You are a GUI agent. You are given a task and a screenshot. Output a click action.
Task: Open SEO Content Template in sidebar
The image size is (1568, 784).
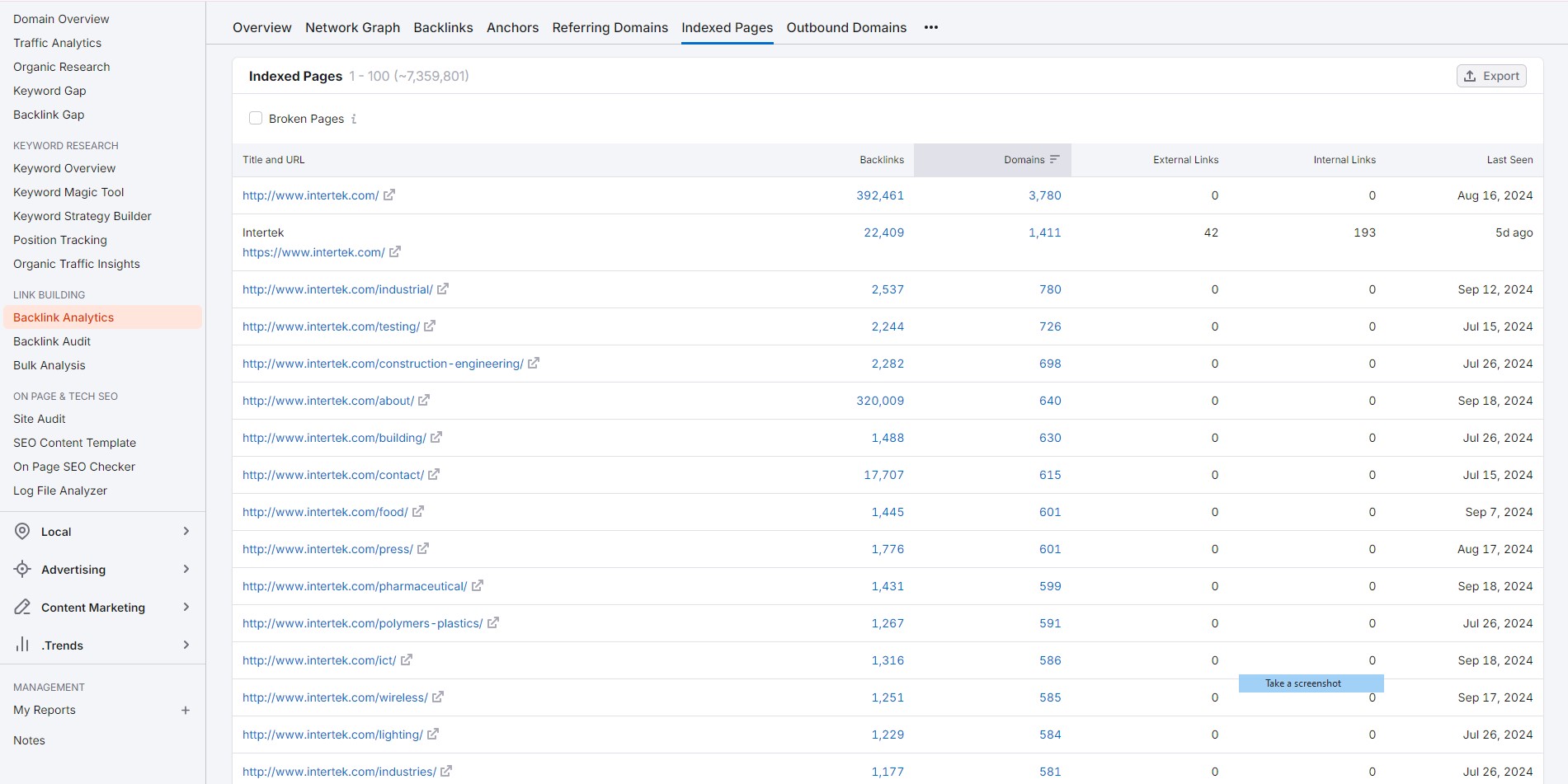74,443
